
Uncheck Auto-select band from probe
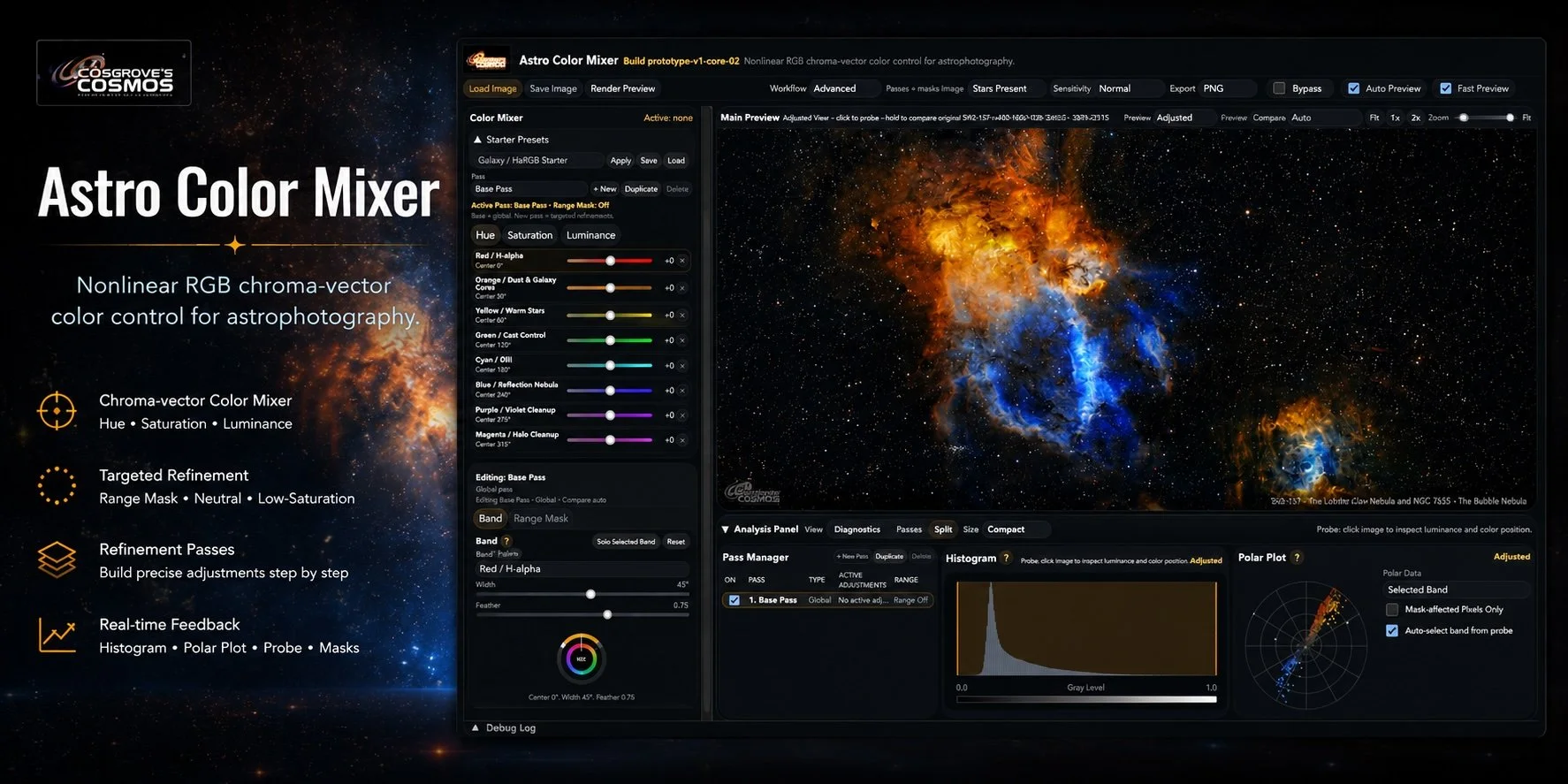coord(1392,631)
